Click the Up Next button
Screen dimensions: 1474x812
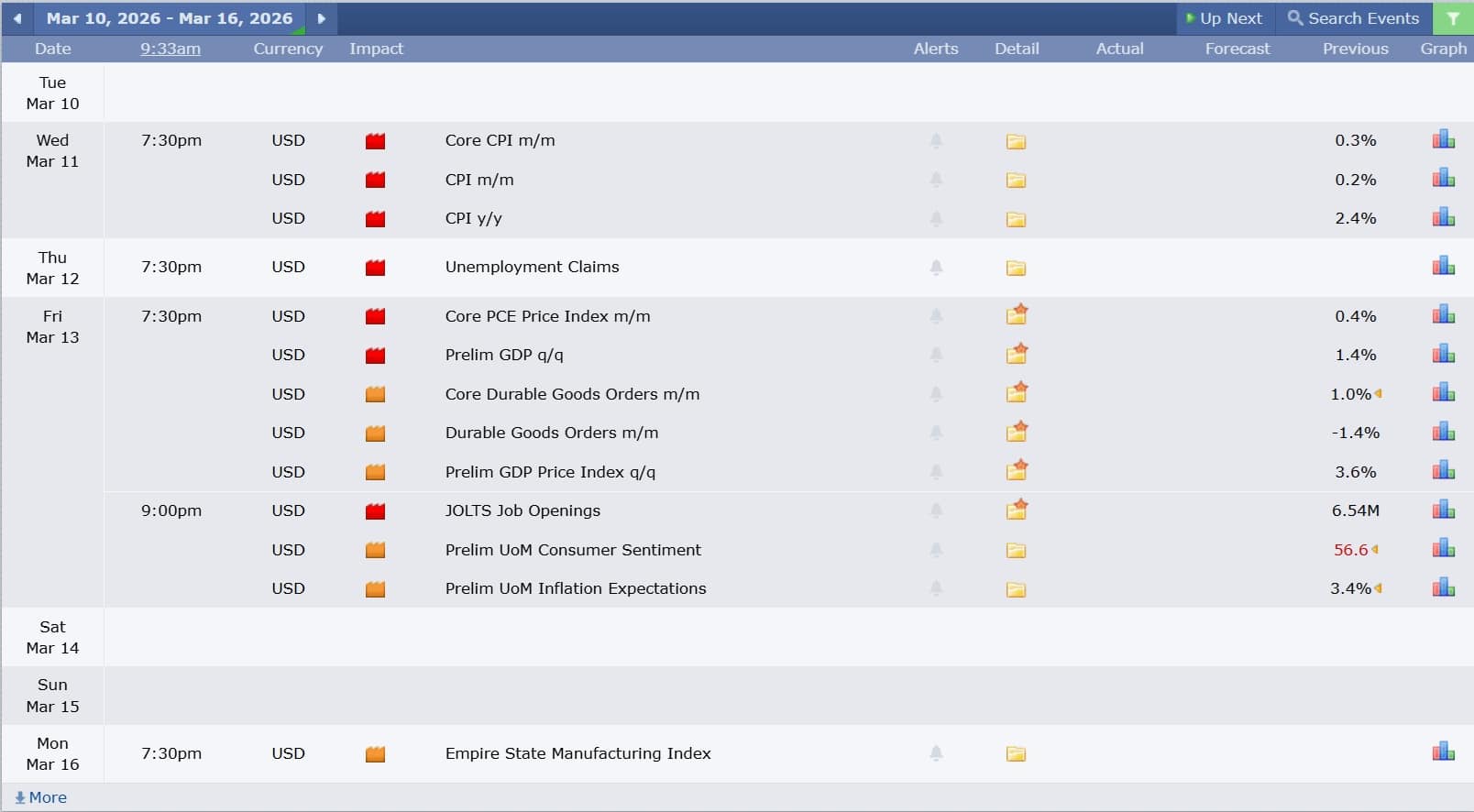pos(1224,18)
